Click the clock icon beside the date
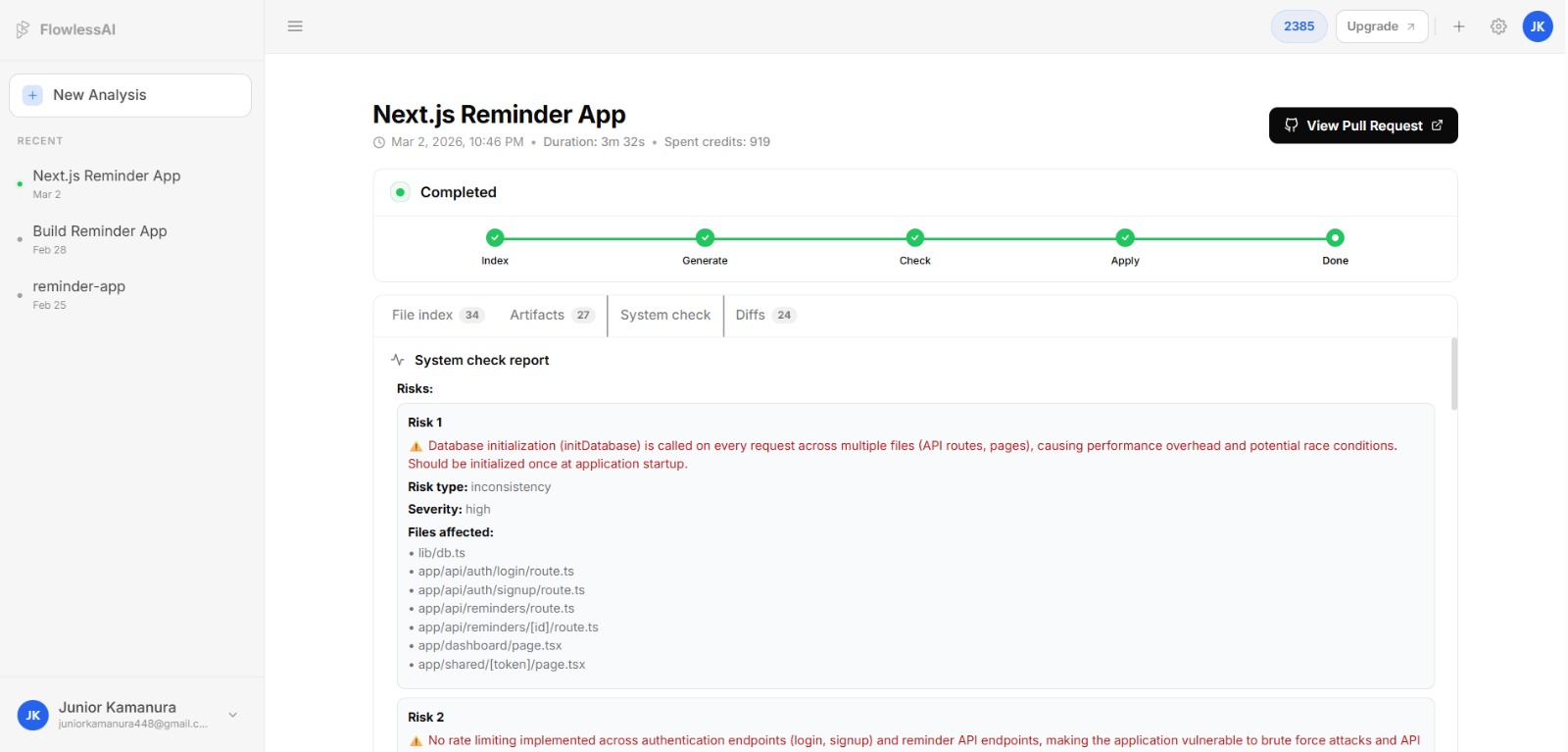The height and width of the screenshot is (752, 1568). click(x=379, y=142)
